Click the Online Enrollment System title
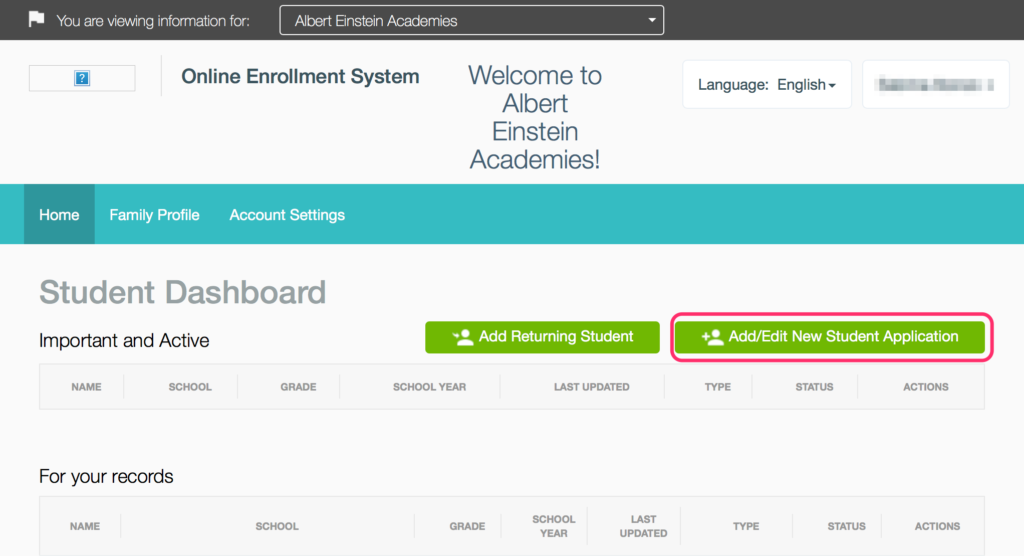This screenshot has width=1024, height=556. coord(300,76)
